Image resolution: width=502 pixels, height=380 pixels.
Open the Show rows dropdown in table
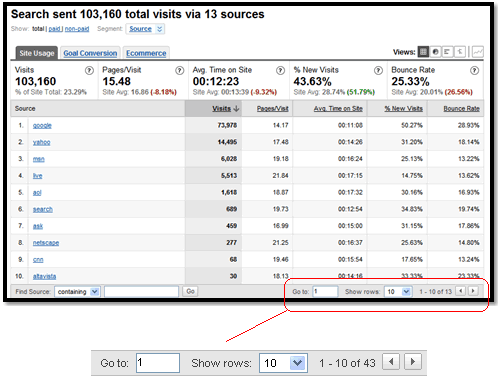point(398,292)
